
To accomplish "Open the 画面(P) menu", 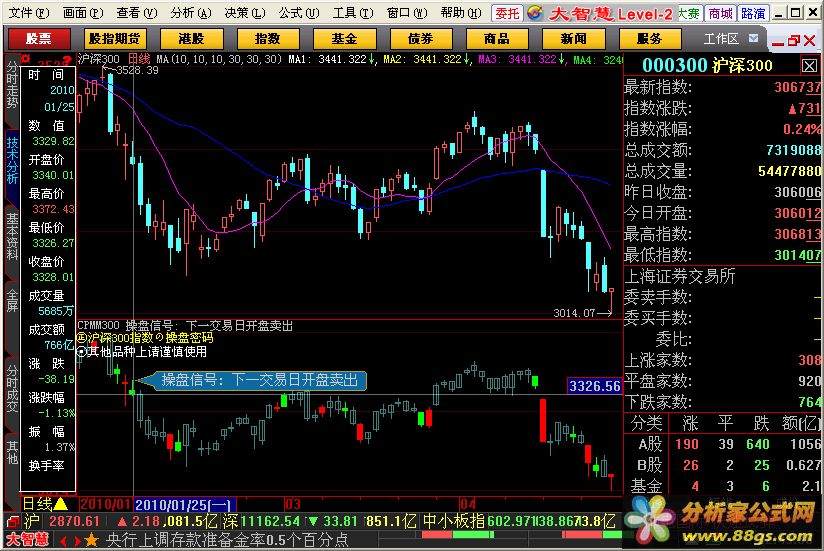I will point(83,13).
